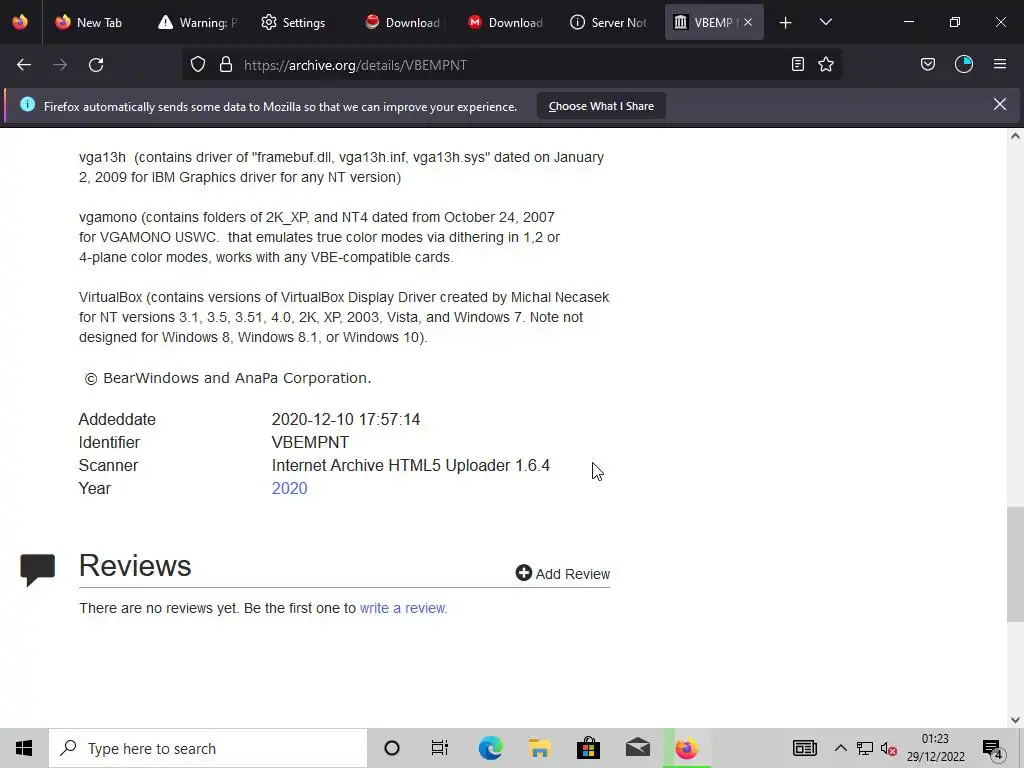Save page to Pocket
1024x768 pixels.
tap(928, 64)
